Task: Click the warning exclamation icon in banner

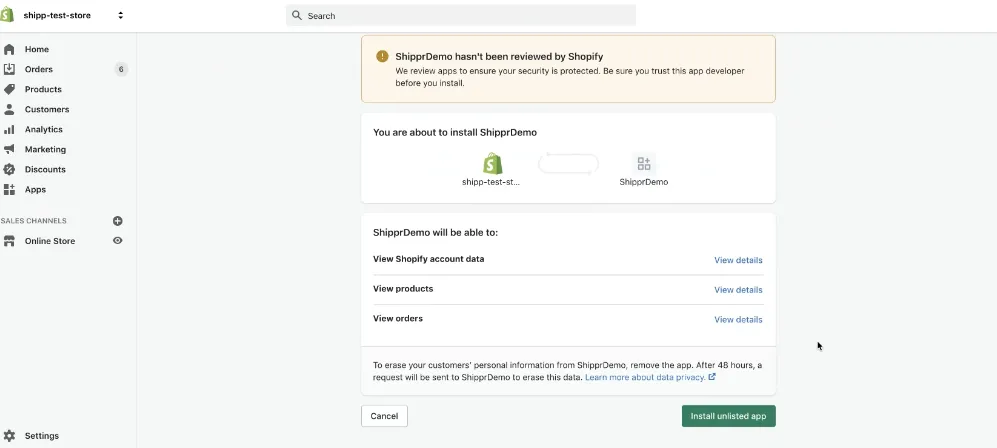Action: click(382, 56)
